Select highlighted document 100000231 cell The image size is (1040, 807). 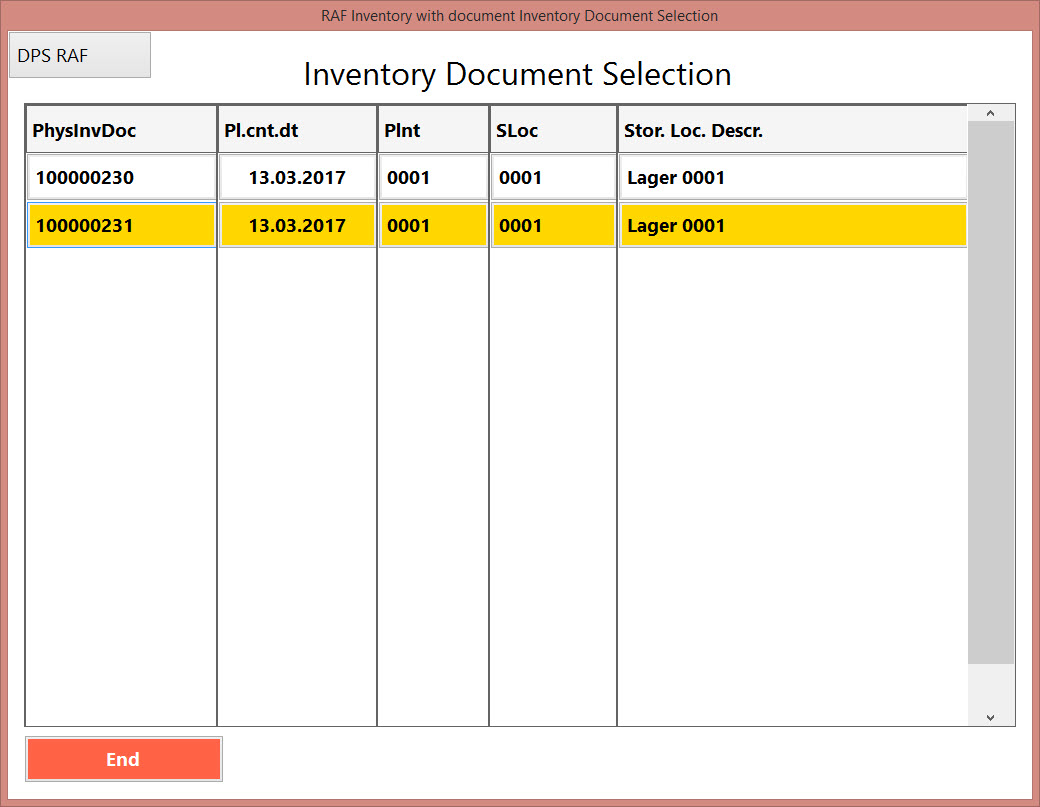point(121,226)
